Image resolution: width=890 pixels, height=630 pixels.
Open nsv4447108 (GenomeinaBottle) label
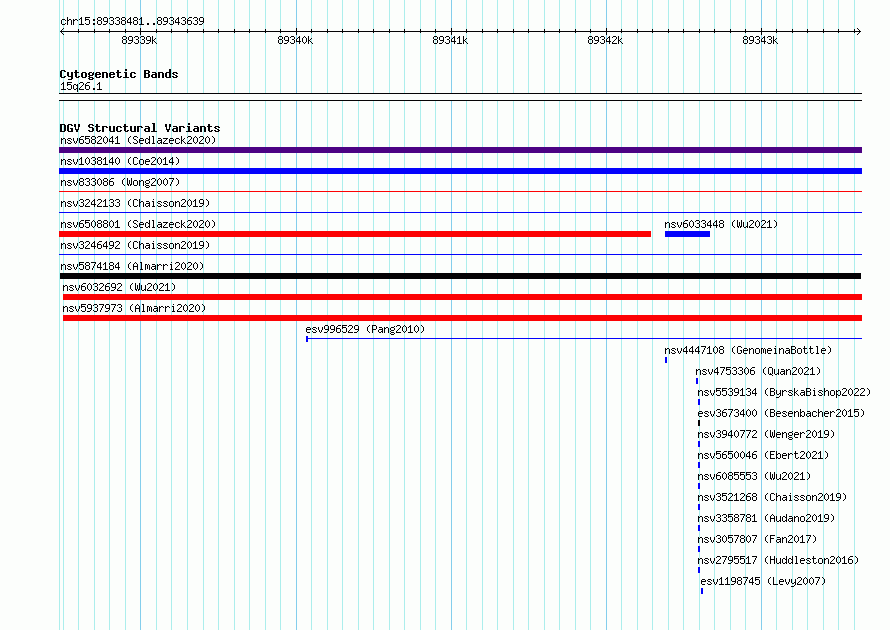(x=748, y=350)
